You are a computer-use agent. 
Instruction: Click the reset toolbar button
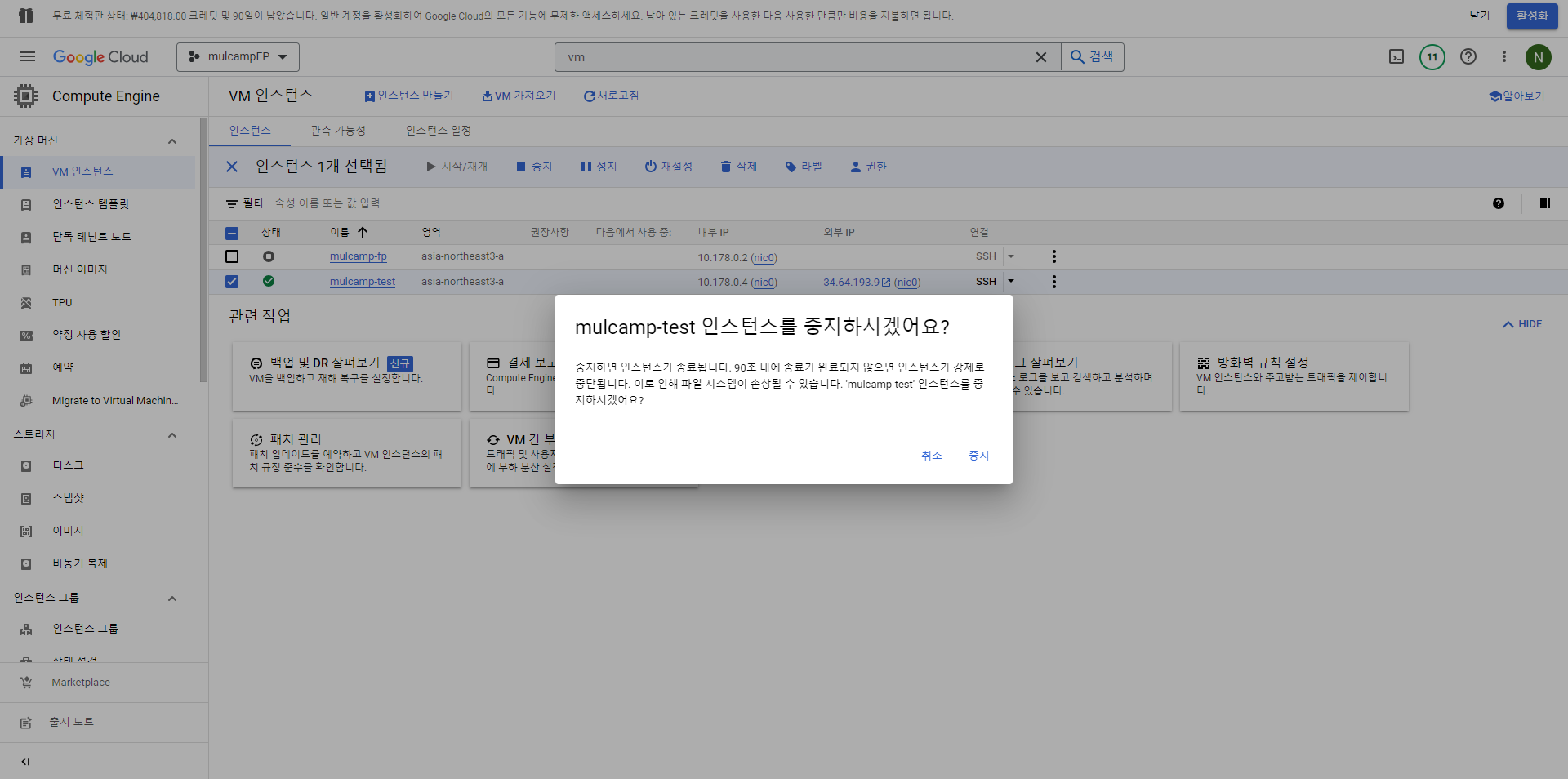click(x=668, y=167)
